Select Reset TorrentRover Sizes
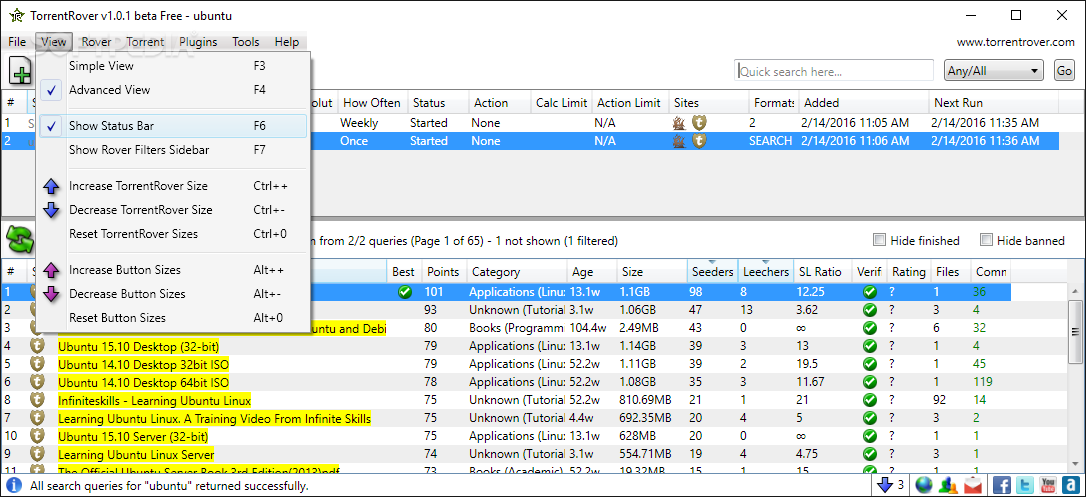Viewport: 1086px width, 497px height. tap(172, 233)
